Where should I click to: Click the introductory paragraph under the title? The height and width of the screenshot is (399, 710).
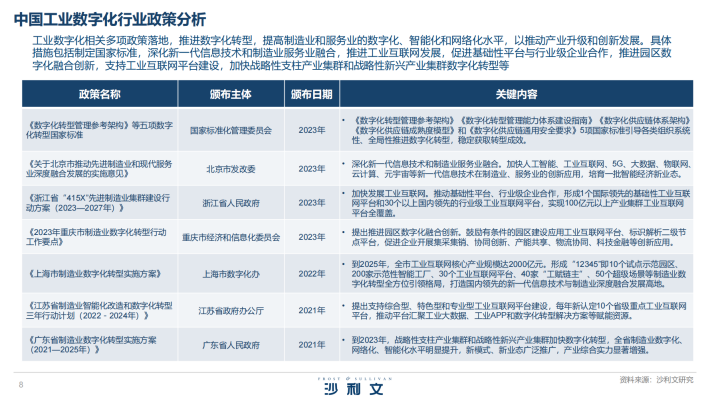click(351, 53)
